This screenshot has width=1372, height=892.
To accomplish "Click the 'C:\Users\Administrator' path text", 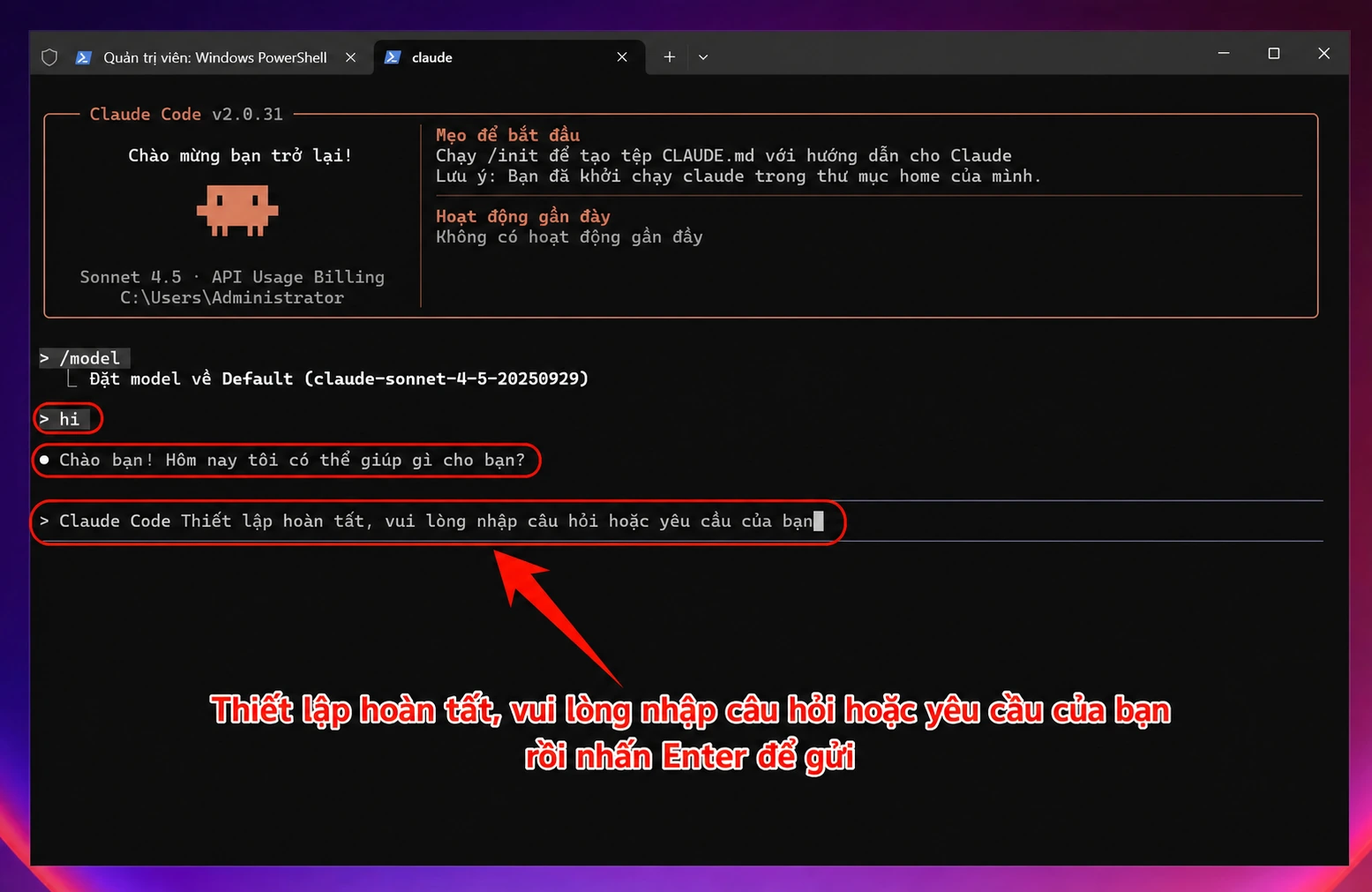I will 232,298.
